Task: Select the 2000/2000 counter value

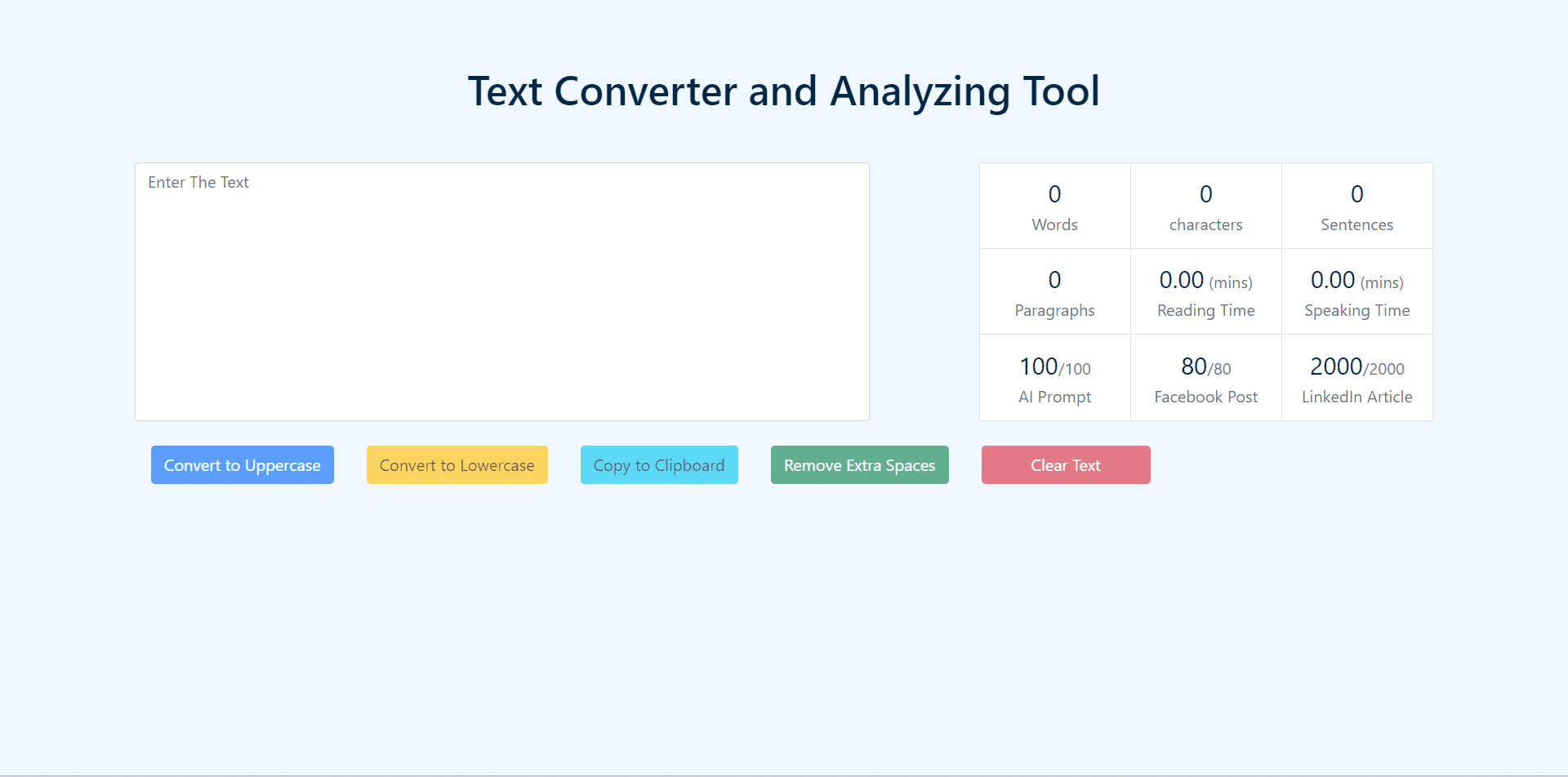Action: click(x=1356, y=367)
